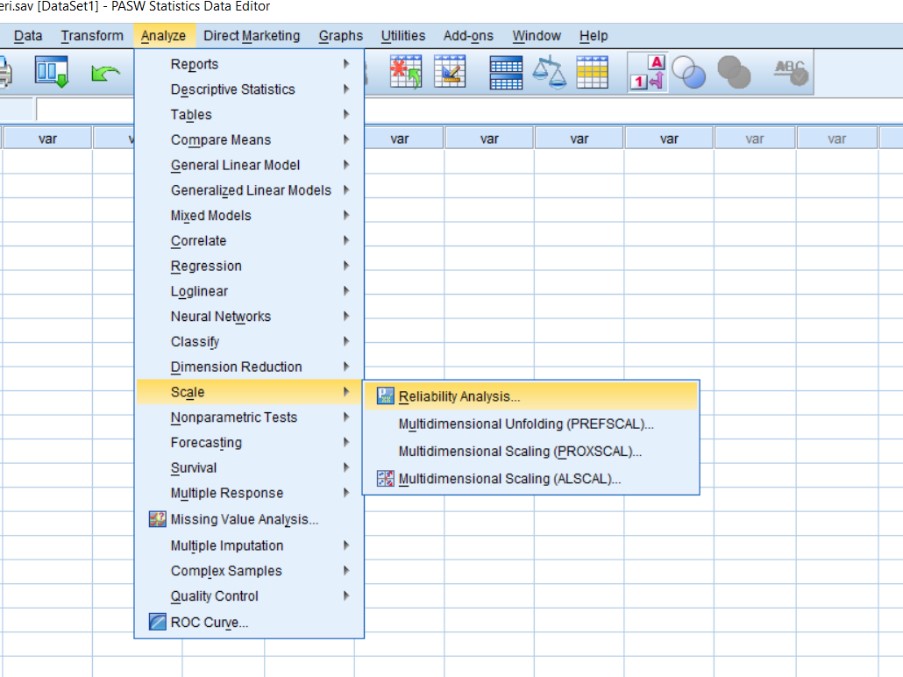The width and height of the screenshot is (903, 677).
Task: Expand the Regression submenu
Action: (206, 266)
